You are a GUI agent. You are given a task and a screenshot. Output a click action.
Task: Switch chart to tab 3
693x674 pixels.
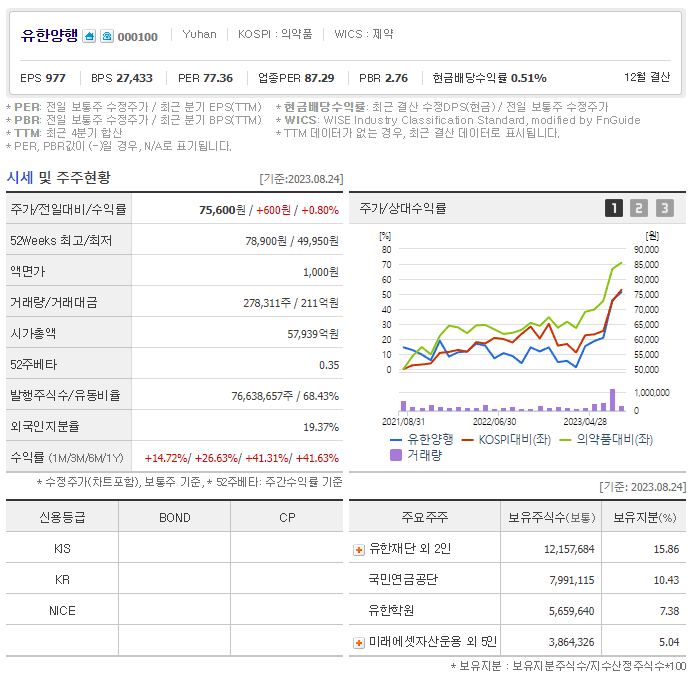665,208
